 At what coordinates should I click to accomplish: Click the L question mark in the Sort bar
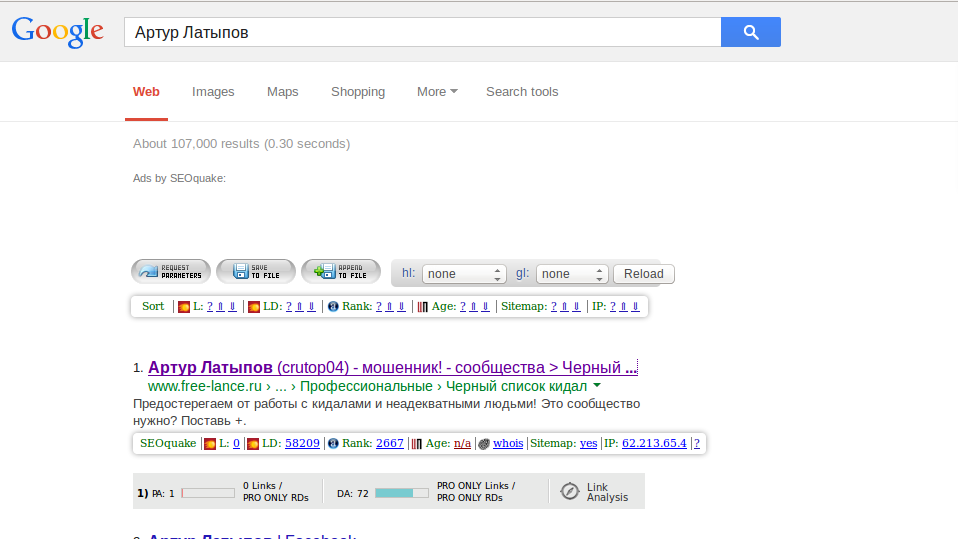click(210, 306)
